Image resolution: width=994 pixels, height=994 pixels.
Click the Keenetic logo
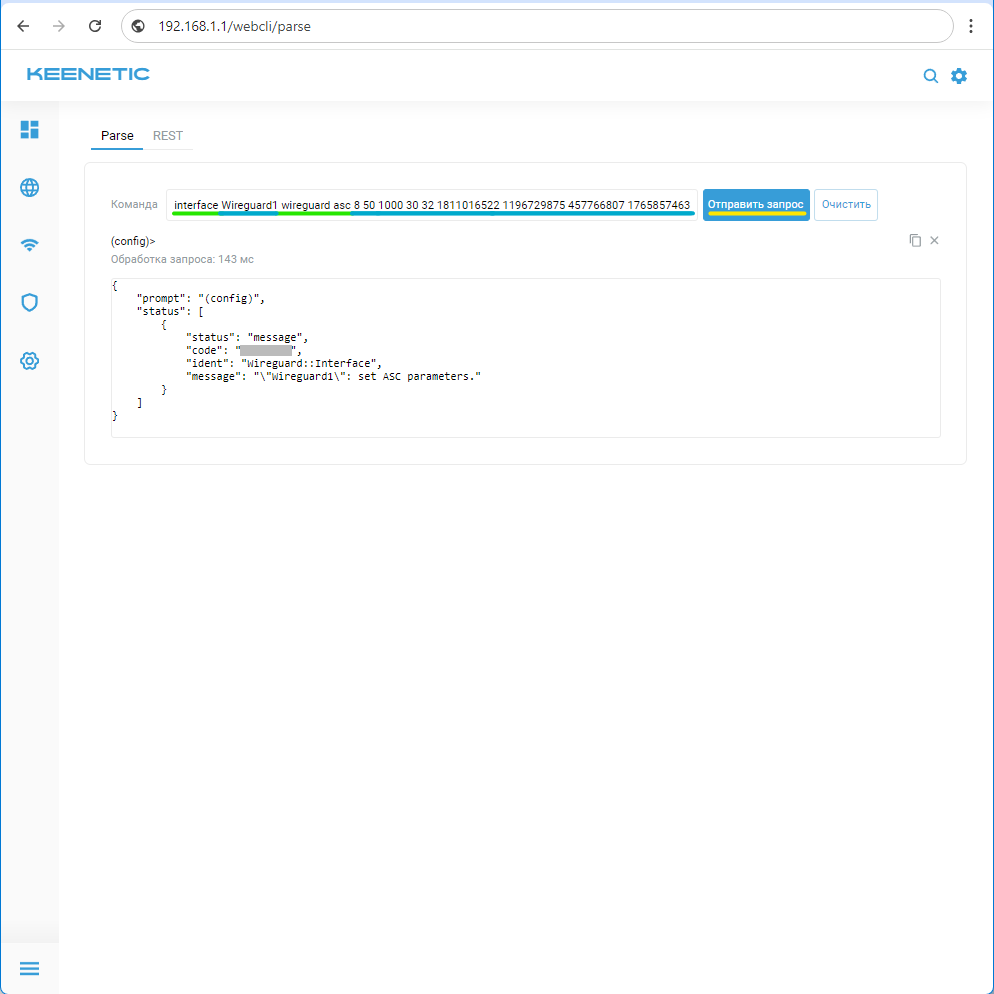click(x=88, y=74)
